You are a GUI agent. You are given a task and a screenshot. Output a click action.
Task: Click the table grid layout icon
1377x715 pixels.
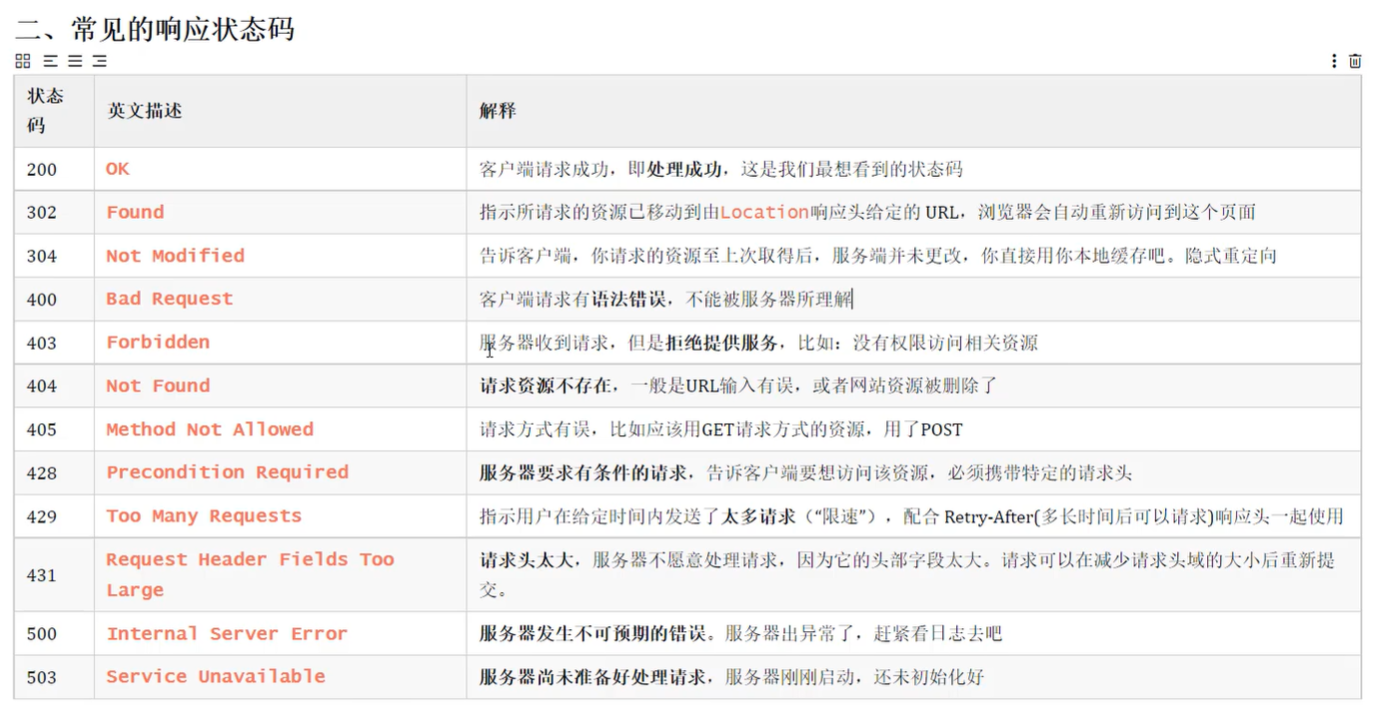(23, 61)
